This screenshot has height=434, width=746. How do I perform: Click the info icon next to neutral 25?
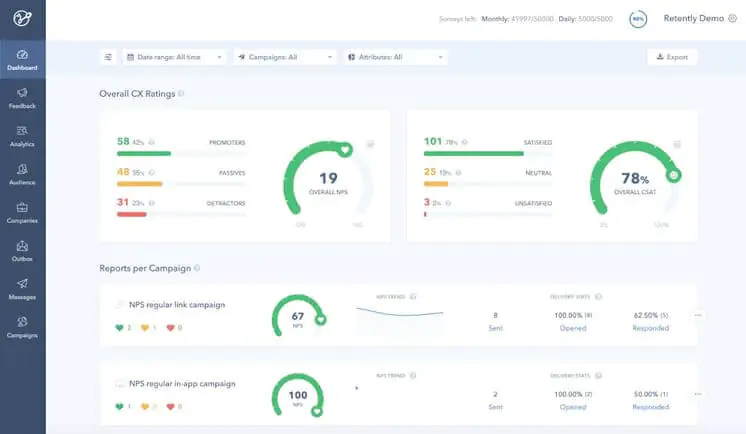point(458,173)
